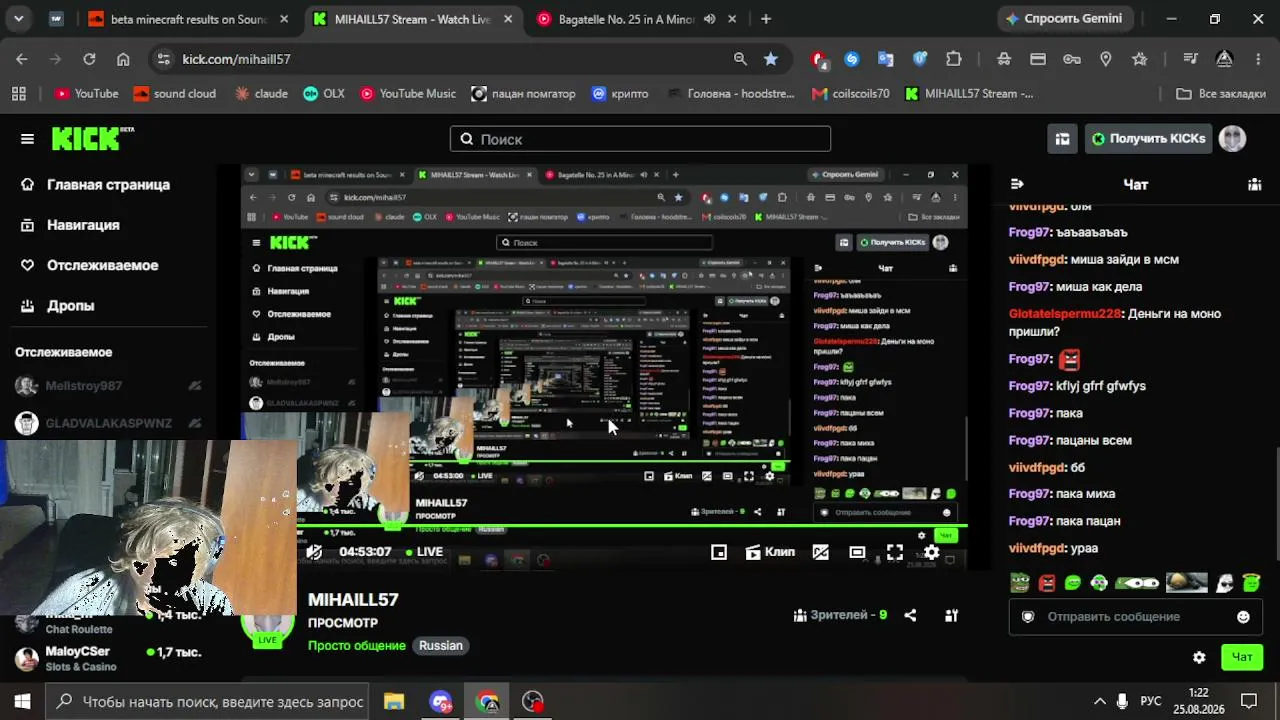The width and height of the screenshot is (1280, 720).
Task: Select the MIHAILL57 Stream tab
Action: coord(413,19)
